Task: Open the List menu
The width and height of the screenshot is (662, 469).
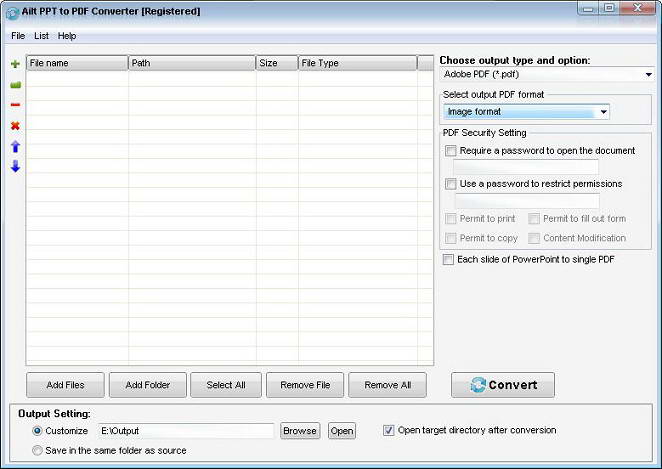Action: point(41,36)
